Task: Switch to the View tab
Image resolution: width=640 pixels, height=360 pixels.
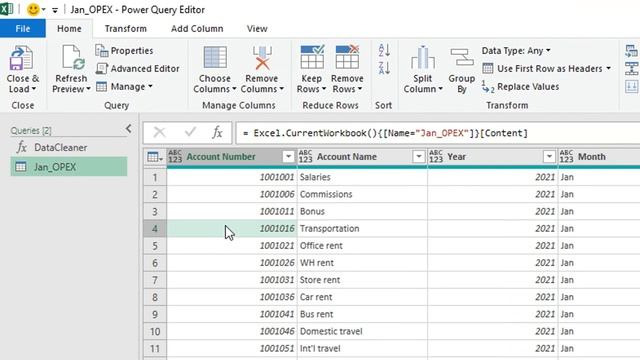Action: [257, 29]
